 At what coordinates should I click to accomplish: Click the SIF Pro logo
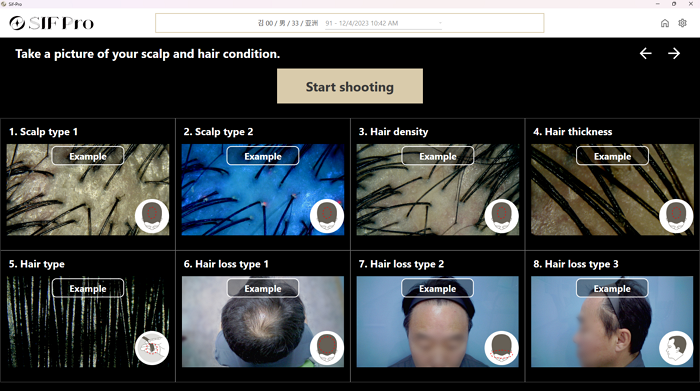[x=52, y=23]
